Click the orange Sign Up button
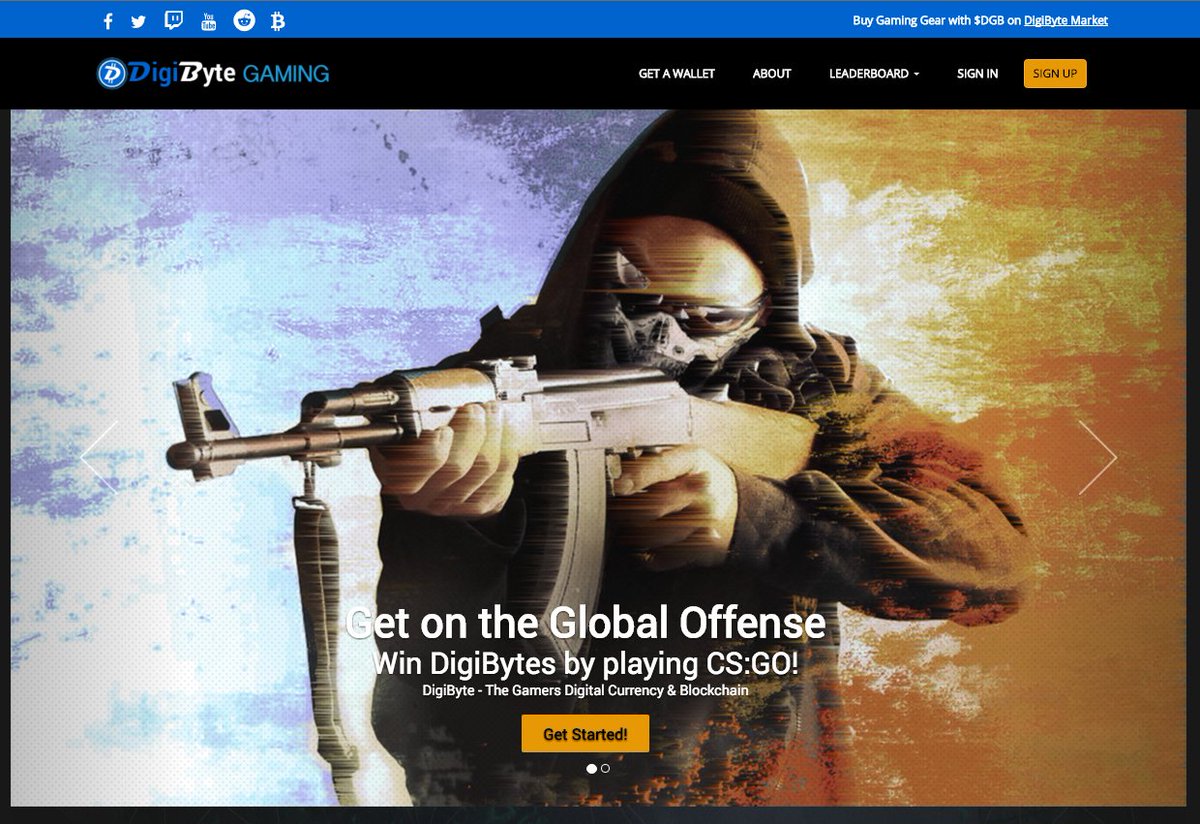This screenshot has width=1200, height=824. [1055, 73]
